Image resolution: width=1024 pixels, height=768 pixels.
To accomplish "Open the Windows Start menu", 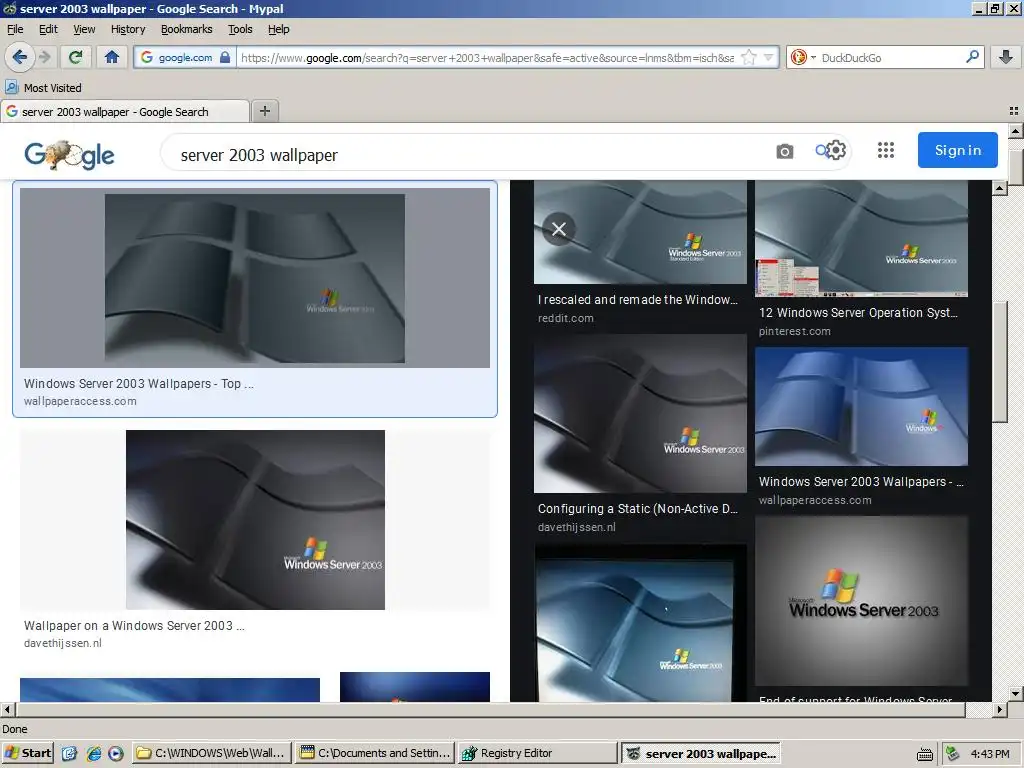I will pyautogui.click(x=28, y=753).
